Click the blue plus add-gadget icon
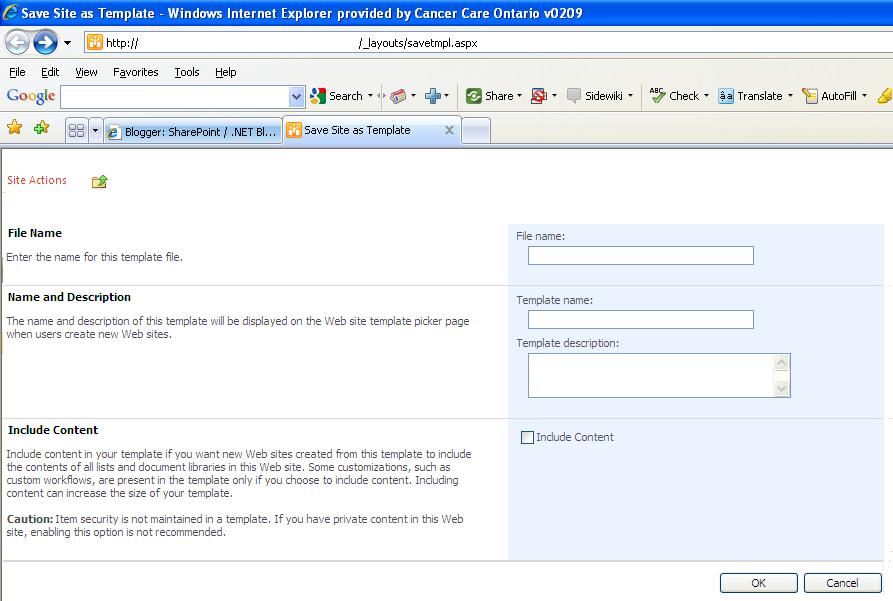The height and width of the screenshot is (601, 893). pyautogui.click(x=433, y=96)
